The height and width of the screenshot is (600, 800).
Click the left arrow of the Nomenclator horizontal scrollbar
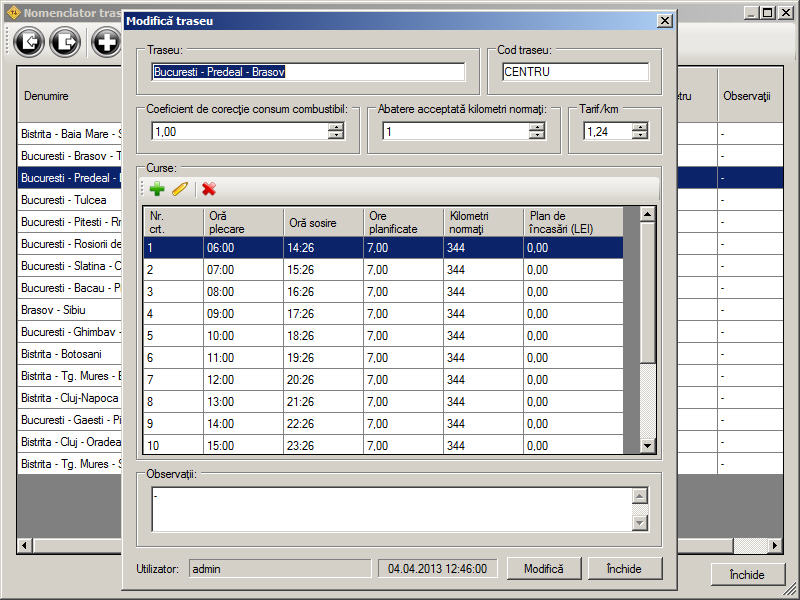point(24,545)
